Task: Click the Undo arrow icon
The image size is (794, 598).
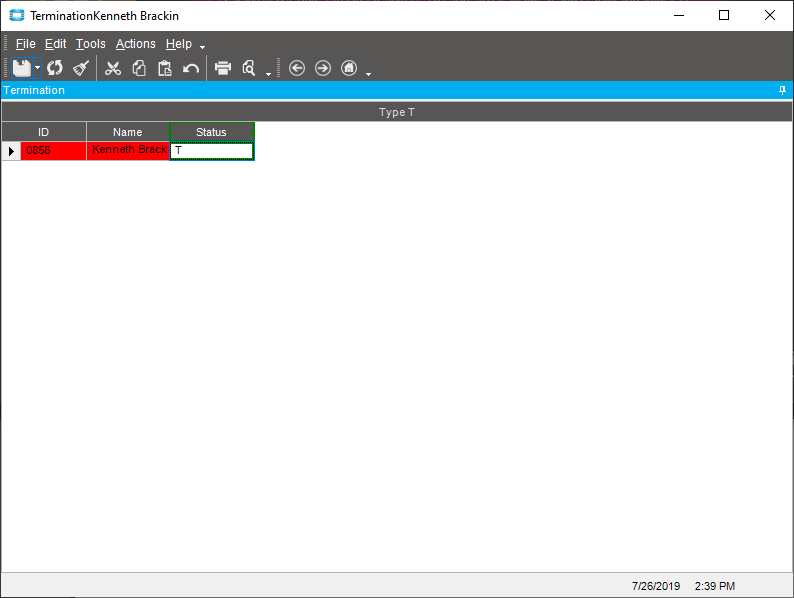Action: pyautogui.click(x=191, y=68)
